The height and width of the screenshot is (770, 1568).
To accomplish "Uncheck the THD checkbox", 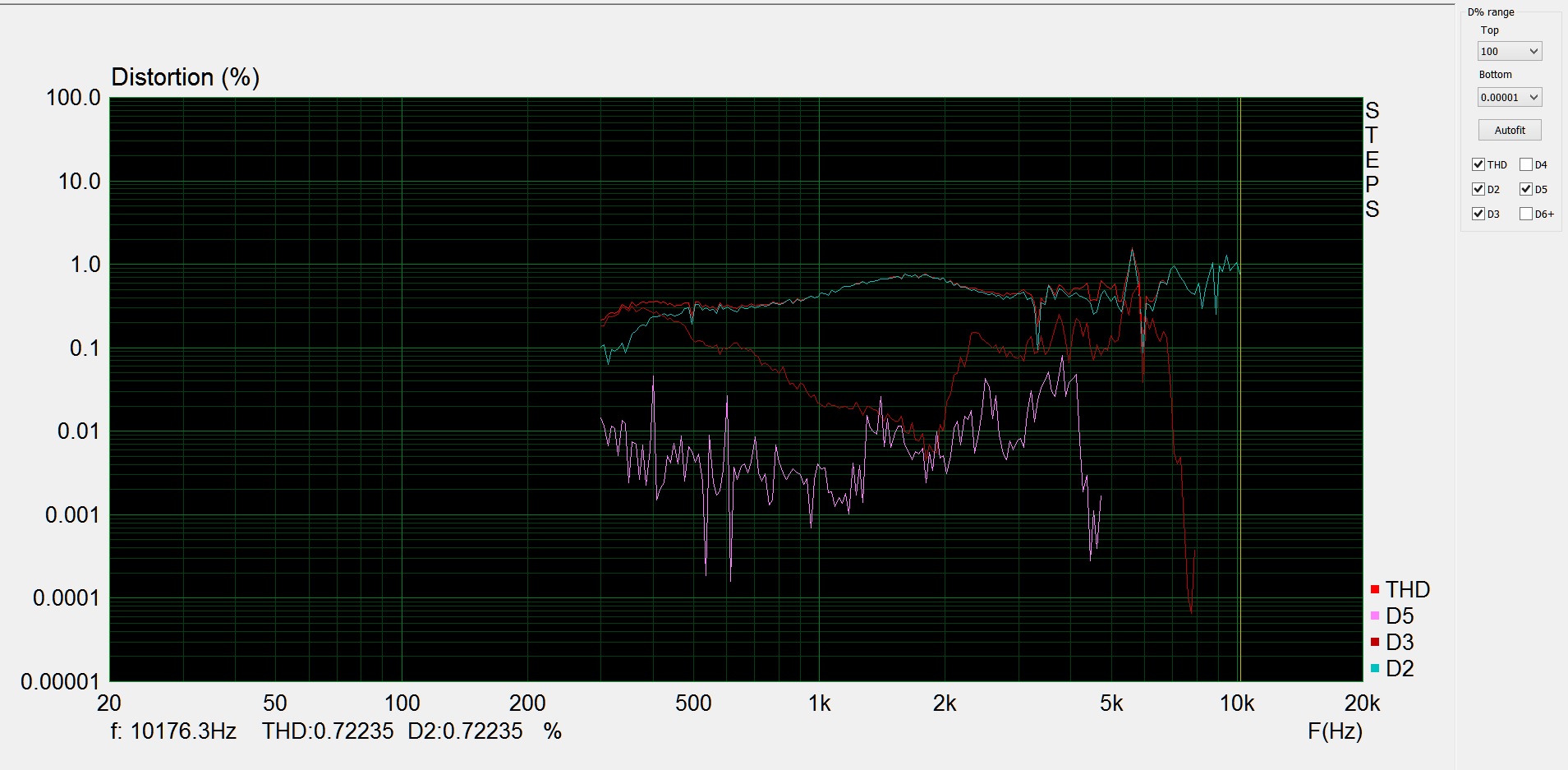I will pyautogui.click(x=1478, y=164).
